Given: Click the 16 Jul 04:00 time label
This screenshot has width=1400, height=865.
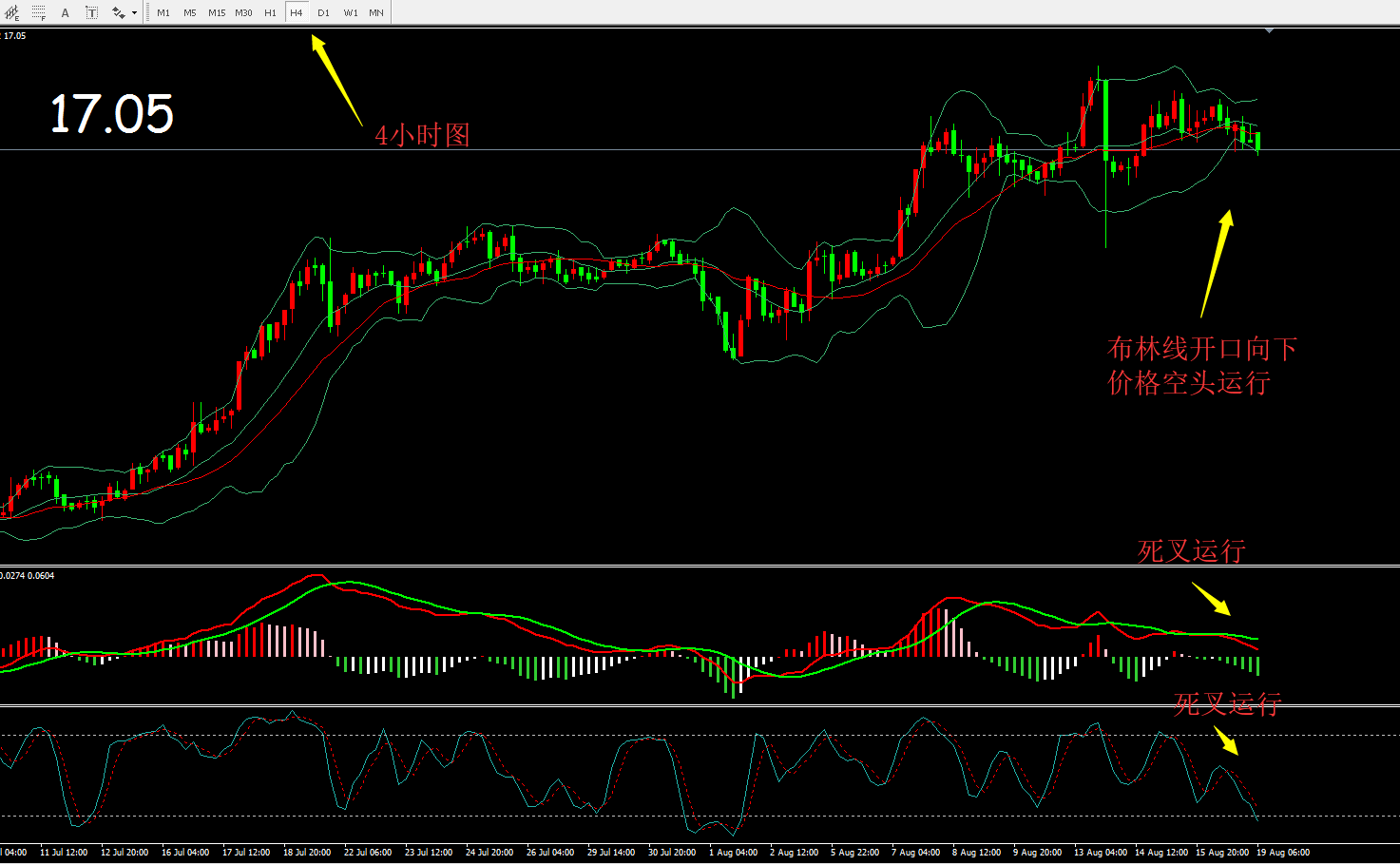Looking at the screenshot, I should 185,853.
